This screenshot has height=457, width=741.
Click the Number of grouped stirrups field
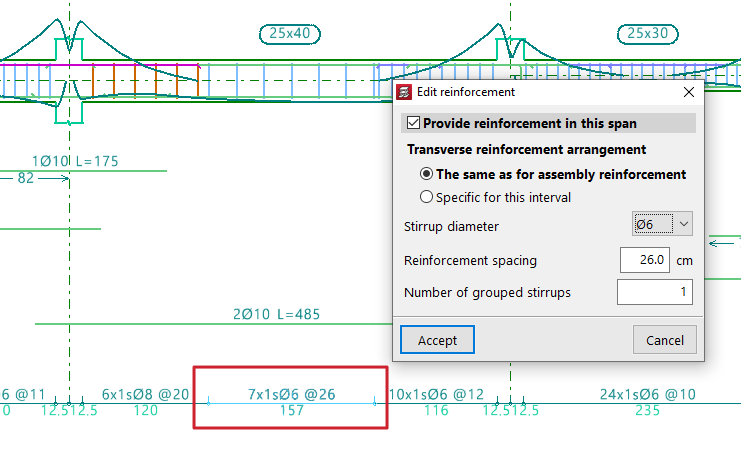point(655,292)
